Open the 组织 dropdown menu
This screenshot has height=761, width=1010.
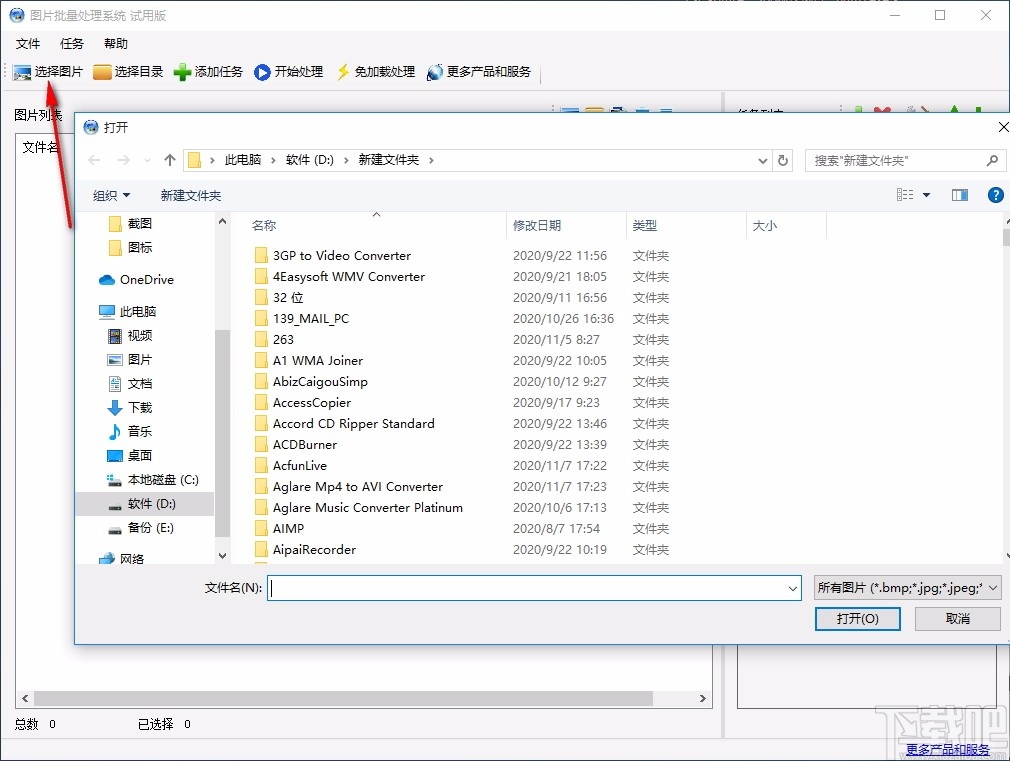coord(106,195)
